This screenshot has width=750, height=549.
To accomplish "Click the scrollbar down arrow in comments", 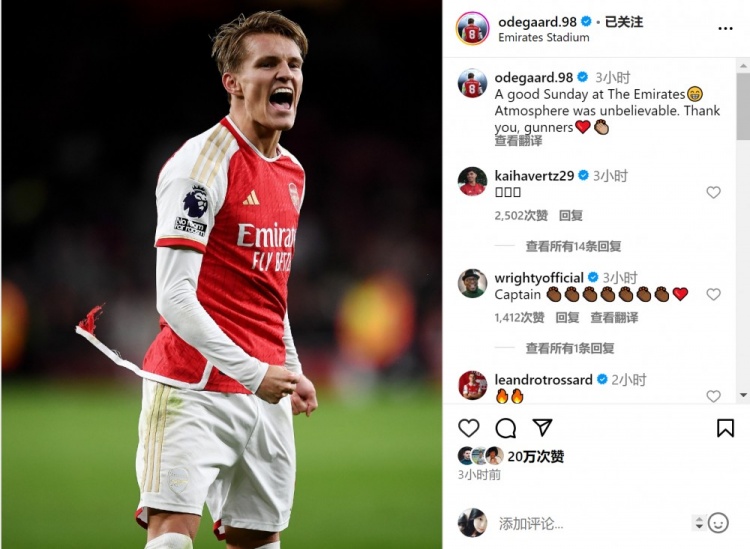I will coord(743,395).
